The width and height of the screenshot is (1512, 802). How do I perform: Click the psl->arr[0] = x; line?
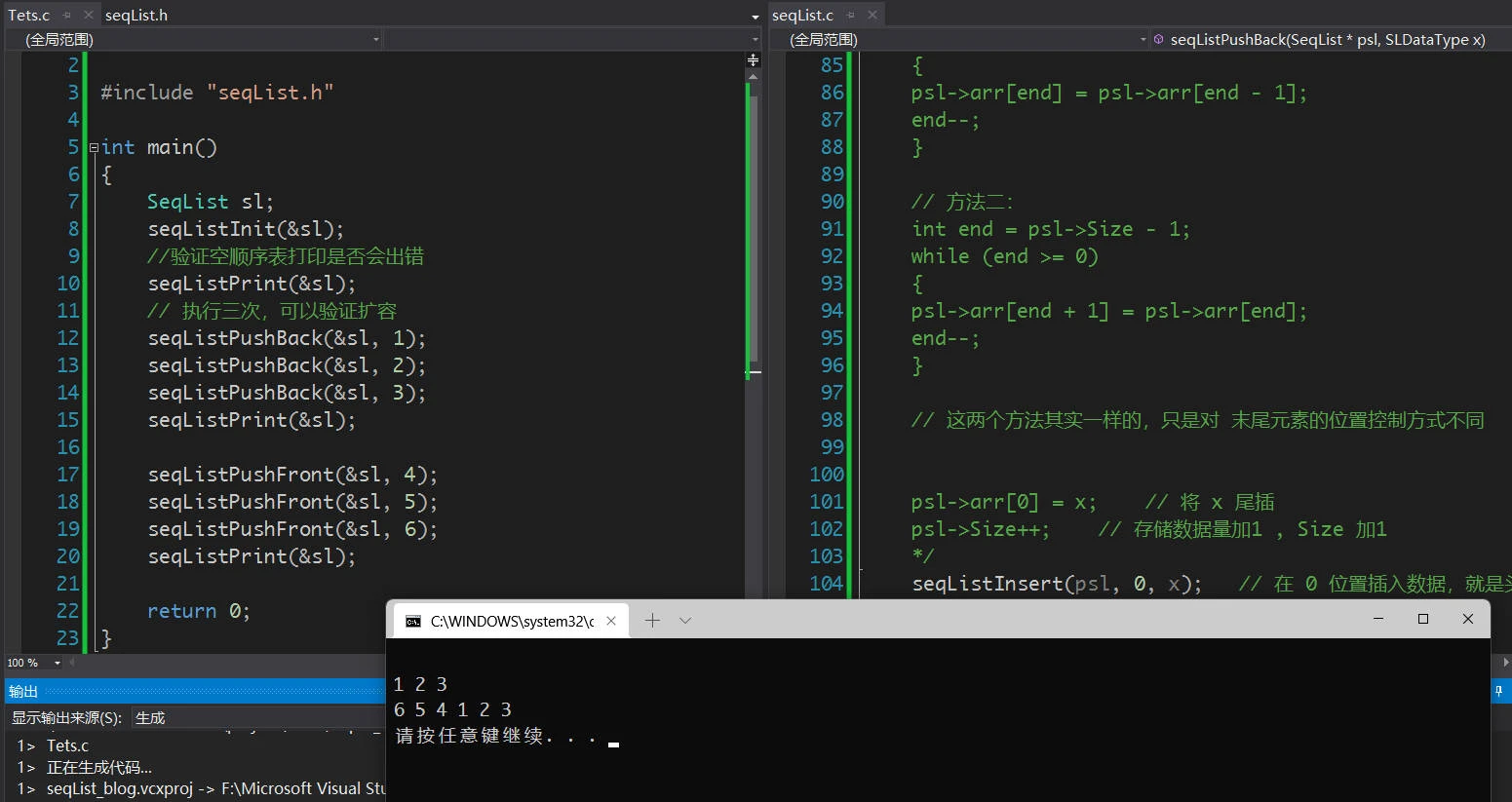point(1004,502)
